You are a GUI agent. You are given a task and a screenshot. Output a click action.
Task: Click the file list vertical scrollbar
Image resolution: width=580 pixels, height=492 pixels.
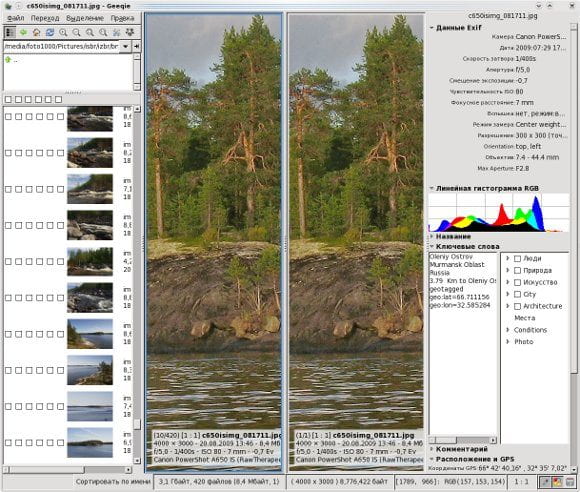tap(137, 284)
